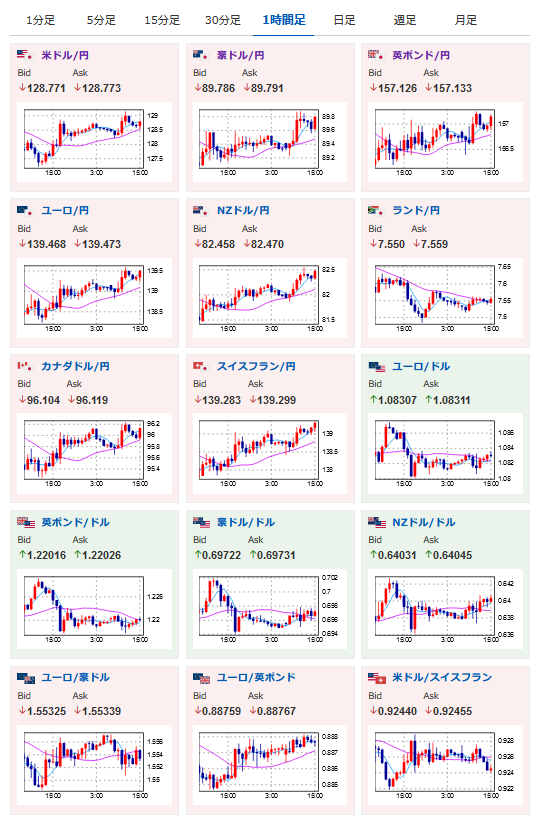Open the ユーロ/英ポンド pair link

pyautogui.click(x=256, y=677)
